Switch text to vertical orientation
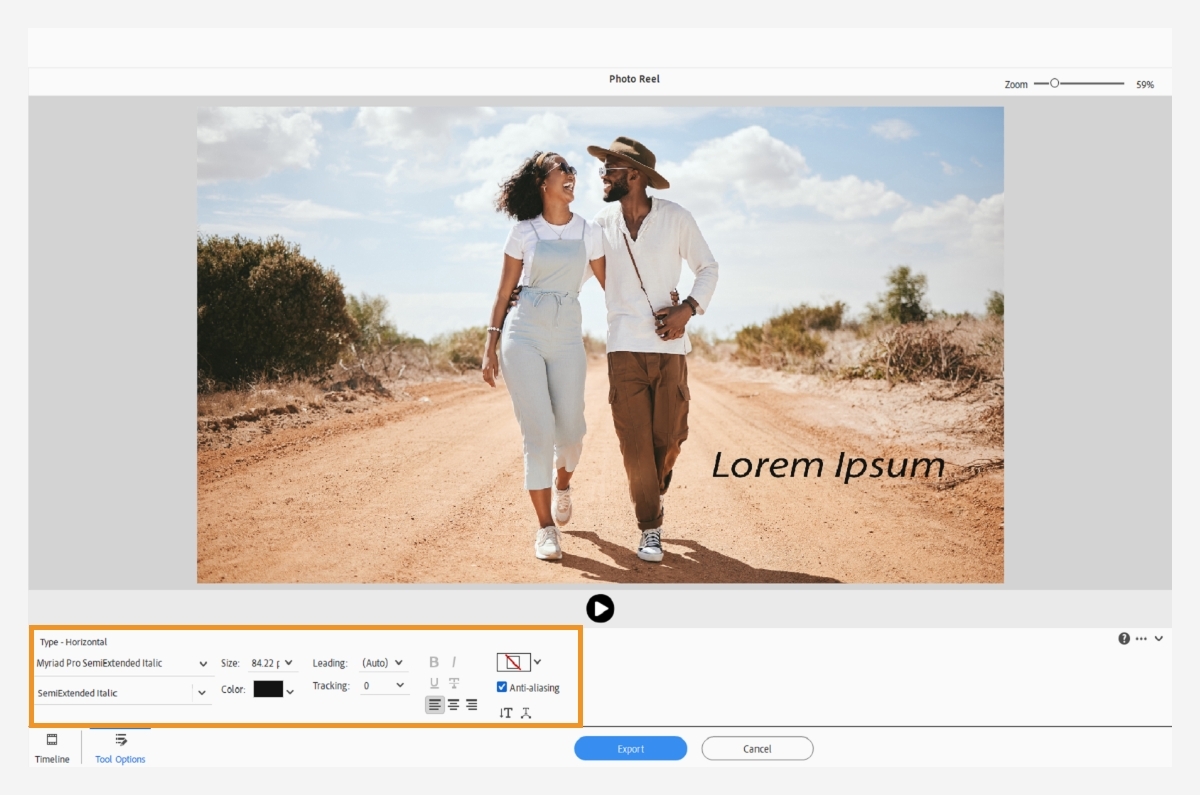Screen dimensions: 1200x795 (506, 713)
